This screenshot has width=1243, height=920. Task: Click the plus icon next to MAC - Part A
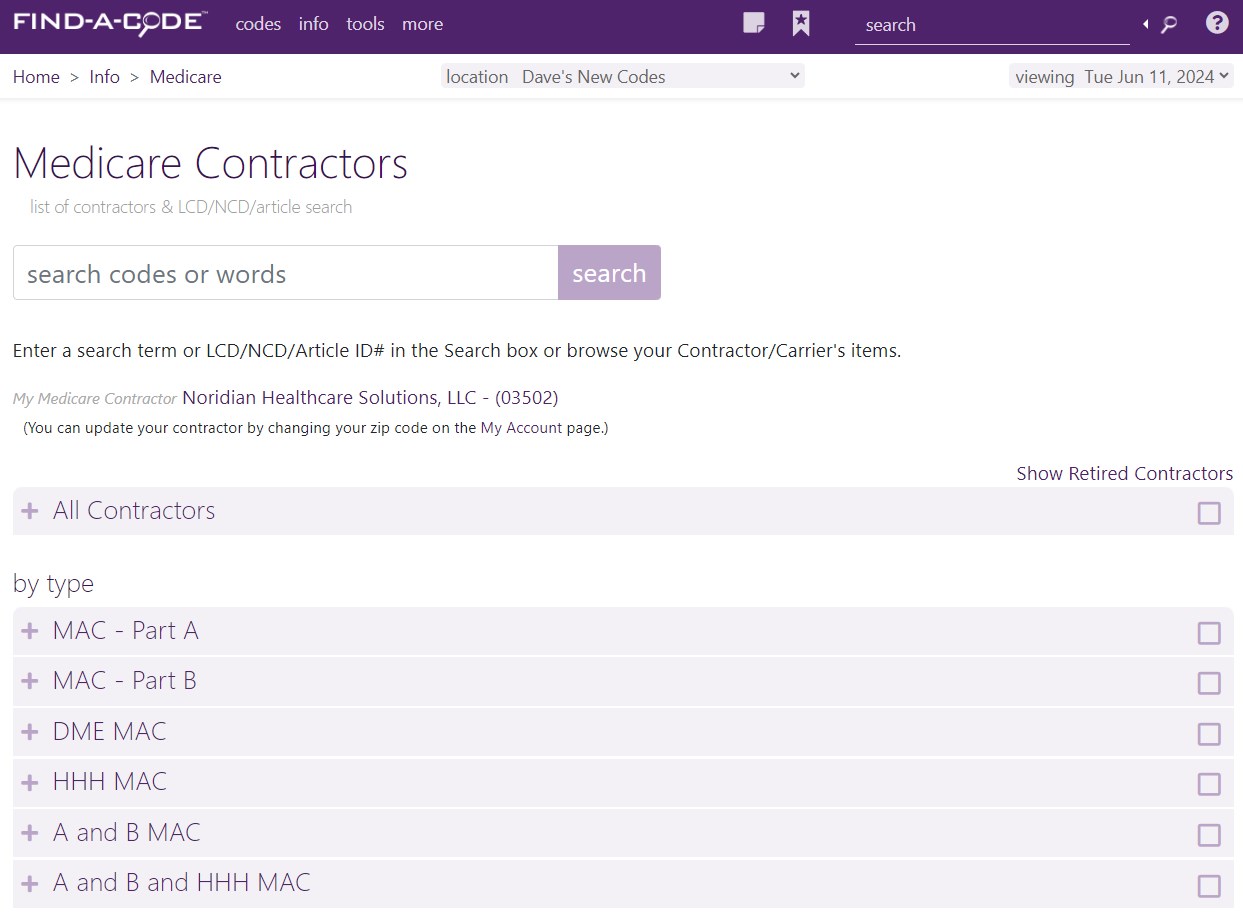[30, 631]
